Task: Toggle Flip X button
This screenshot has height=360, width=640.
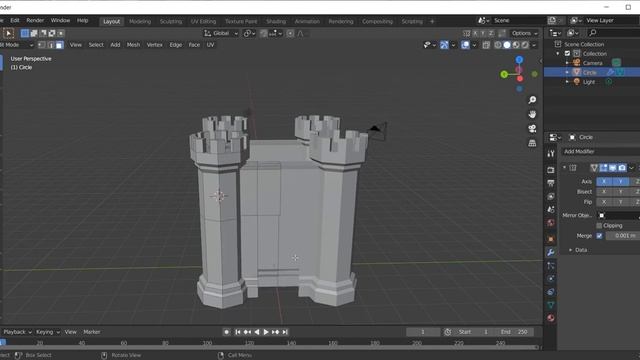Action: (x=604, y=202)
